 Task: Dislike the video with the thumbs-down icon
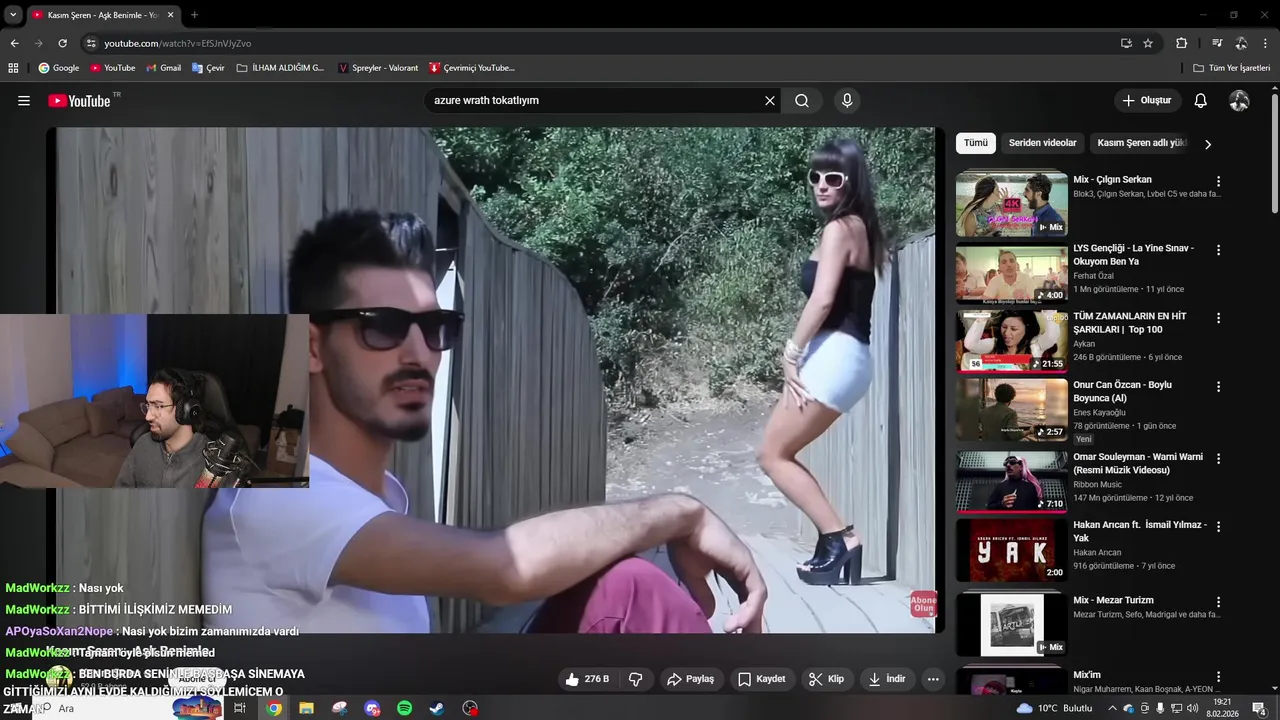[635, 679]
